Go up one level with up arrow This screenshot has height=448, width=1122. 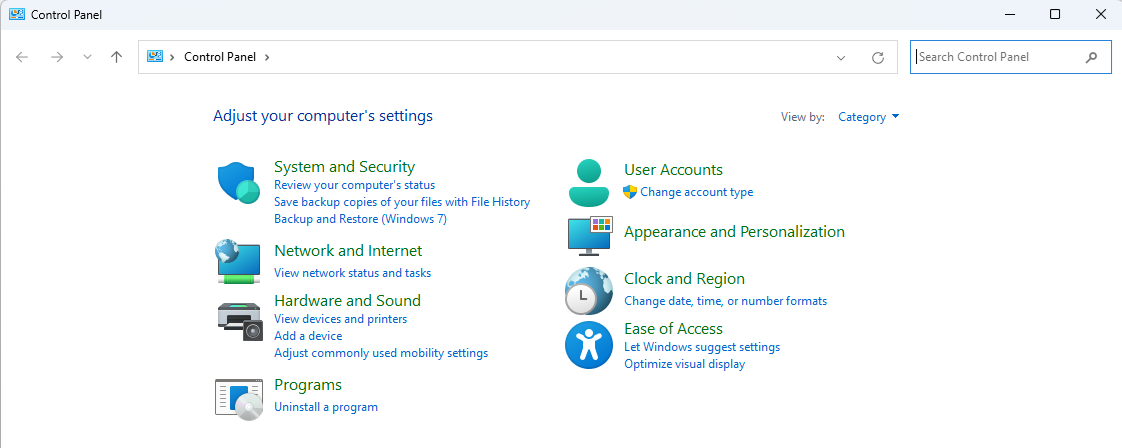(117, 57)
